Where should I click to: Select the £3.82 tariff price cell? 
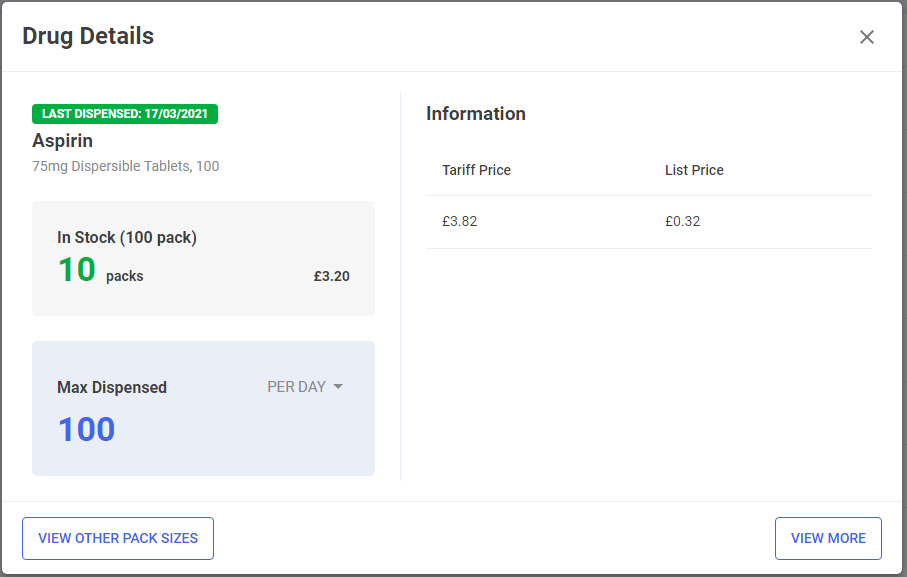pos(460,221)
